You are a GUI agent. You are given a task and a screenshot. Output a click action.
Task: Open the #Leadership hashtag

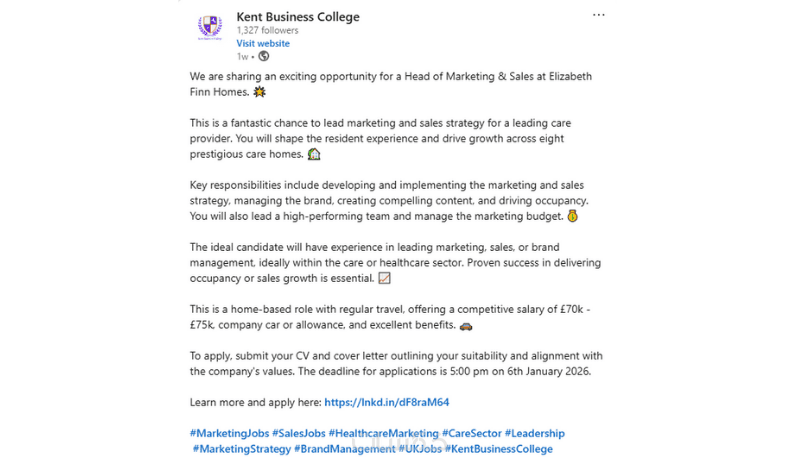pos(534,433)
